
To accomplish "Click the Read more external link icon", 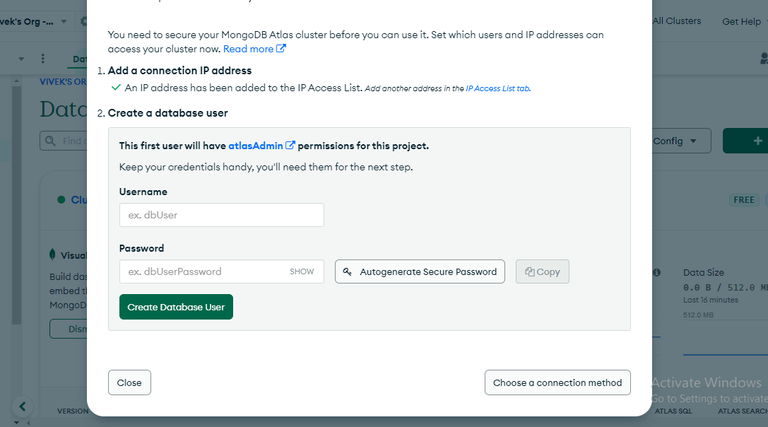I will 282,49.
